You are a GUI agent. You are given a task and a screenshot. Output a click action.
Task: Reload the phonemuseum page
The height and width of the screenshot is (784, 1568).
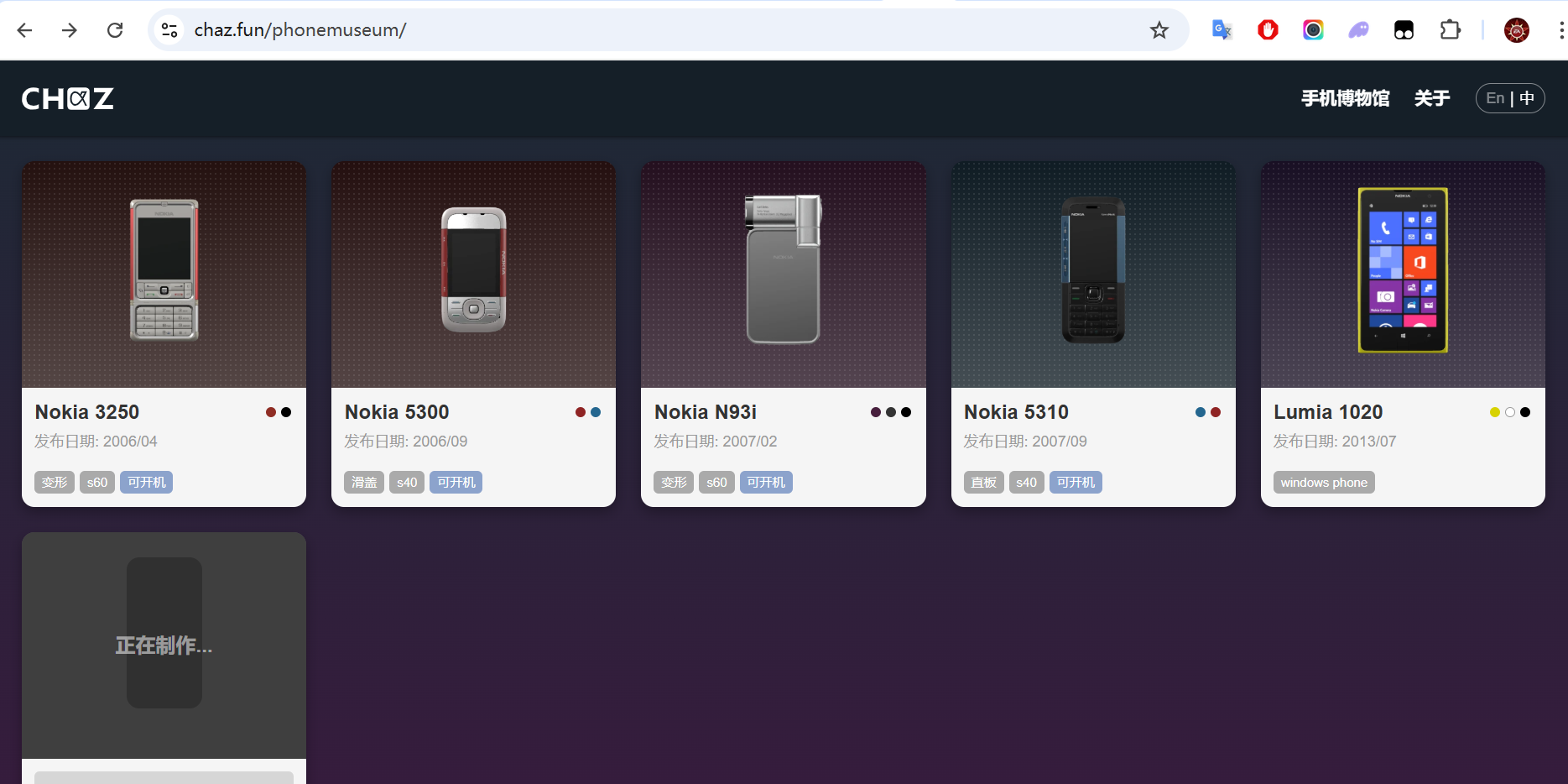pyautogui.click(x=115, y=30)
